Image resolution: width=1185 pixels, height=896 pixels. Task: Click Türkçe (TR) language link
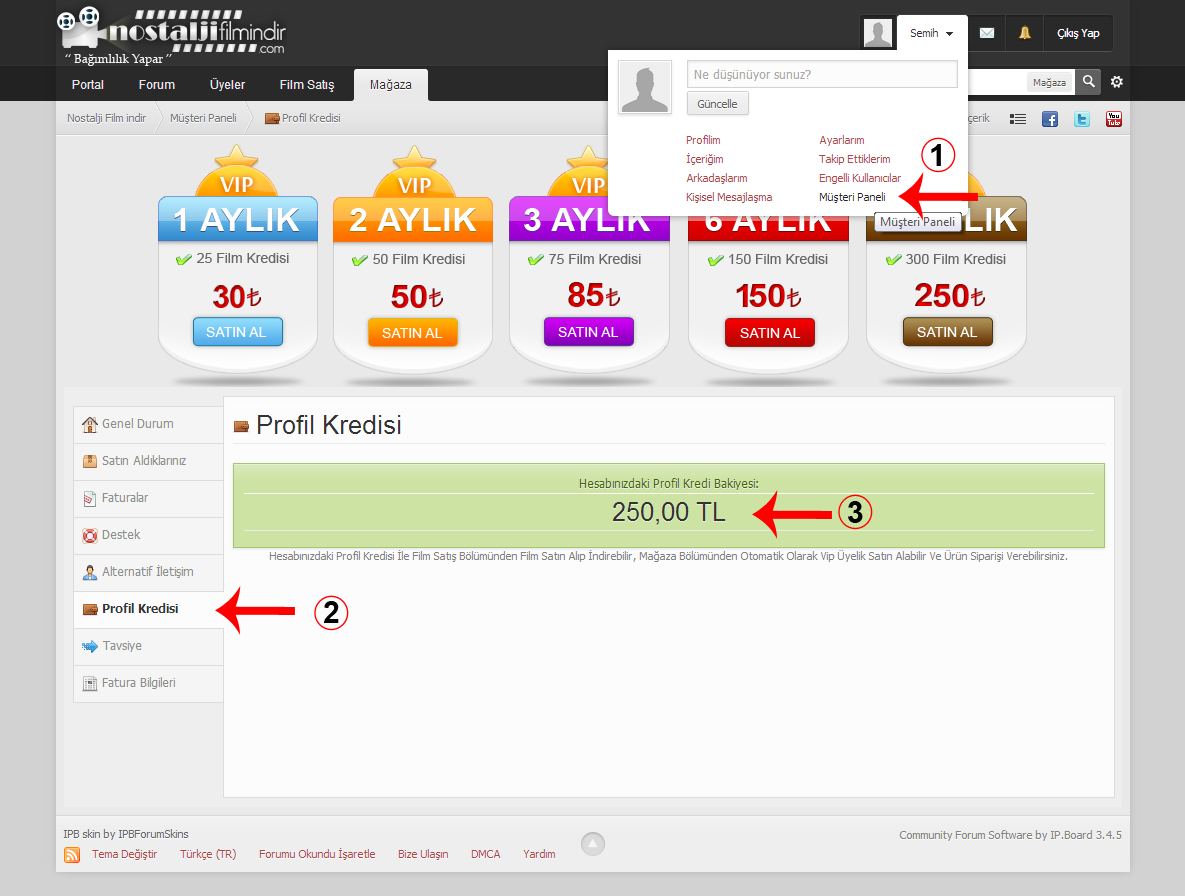208,854
